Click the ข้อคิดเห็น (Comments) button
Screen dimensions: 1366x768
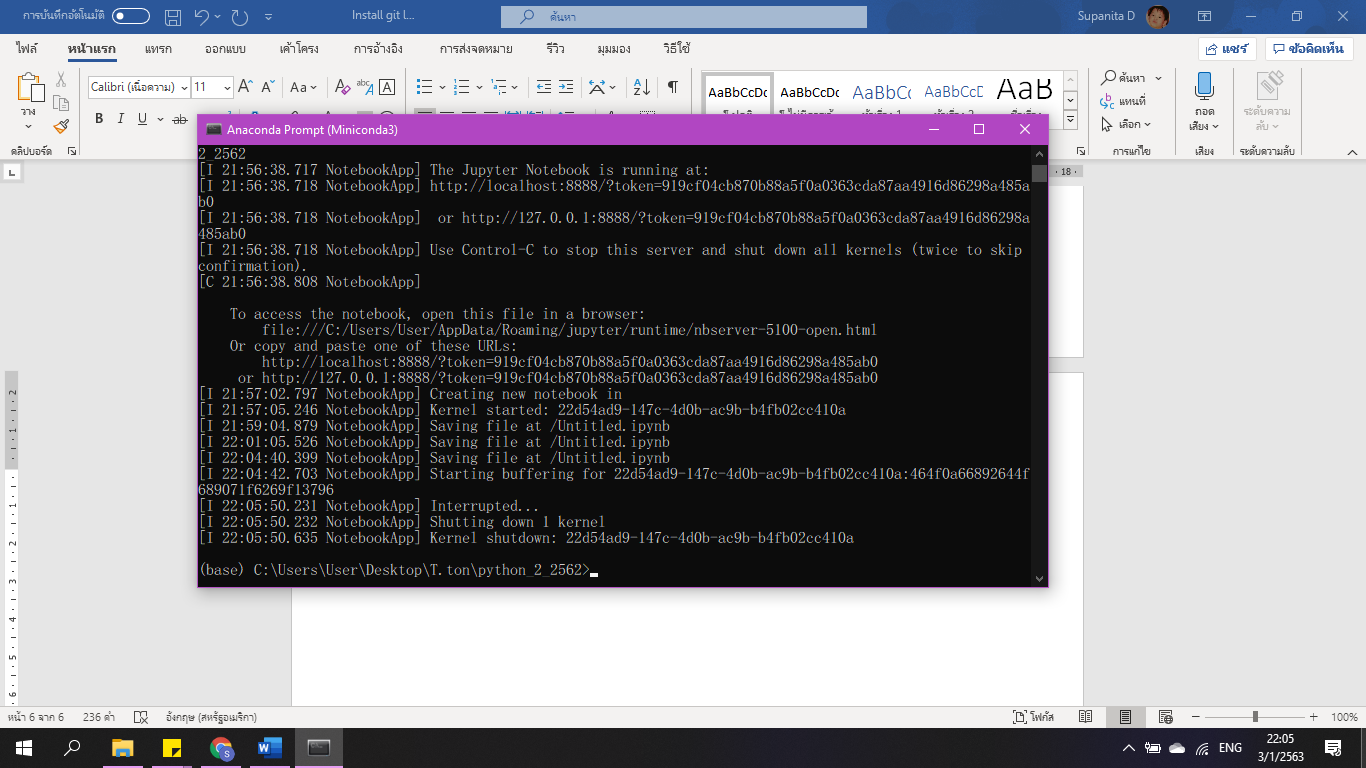click(1309, 49)
